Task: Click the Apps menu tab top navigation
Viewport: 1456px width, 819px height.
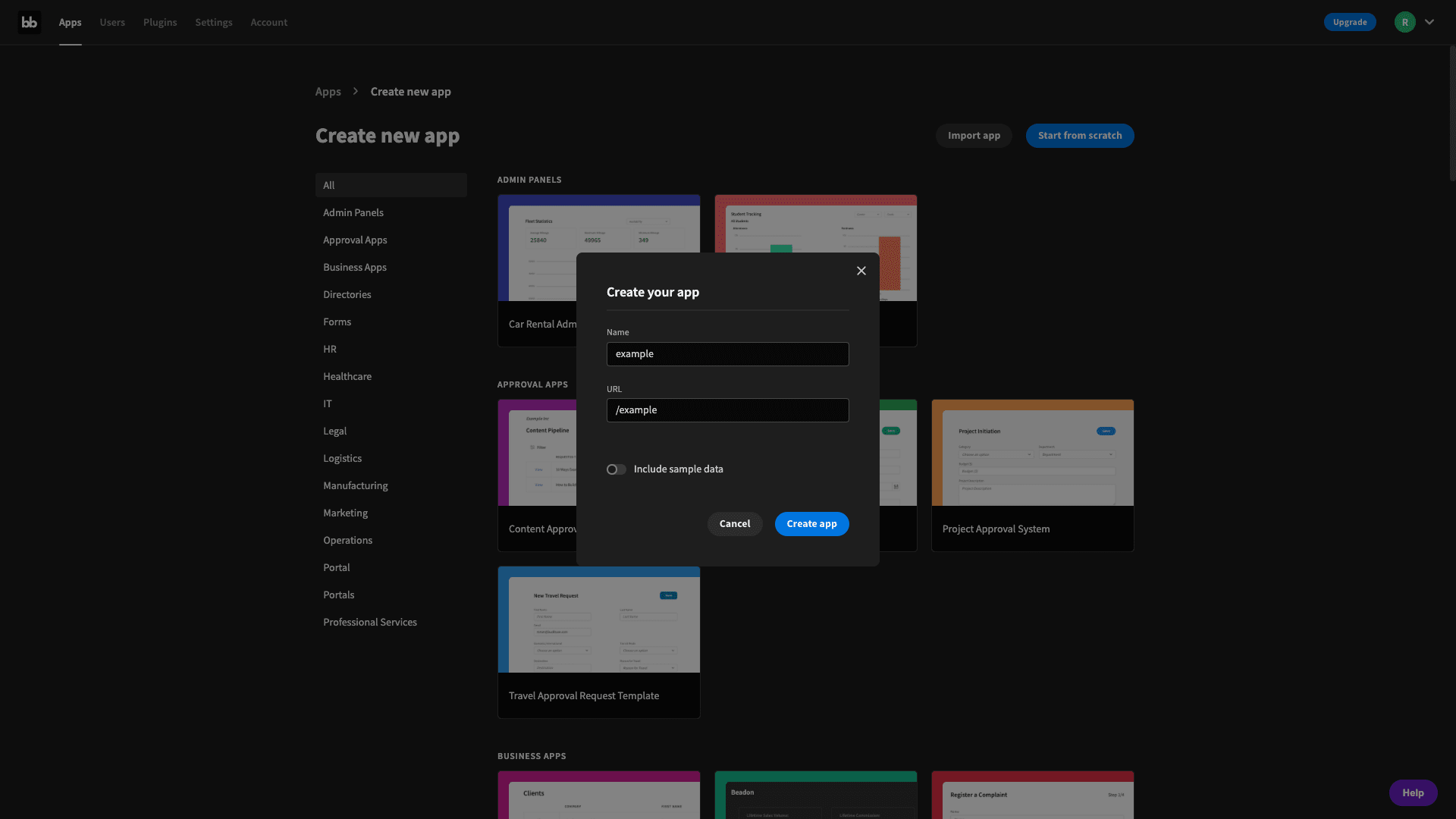Action: point(70,22)
